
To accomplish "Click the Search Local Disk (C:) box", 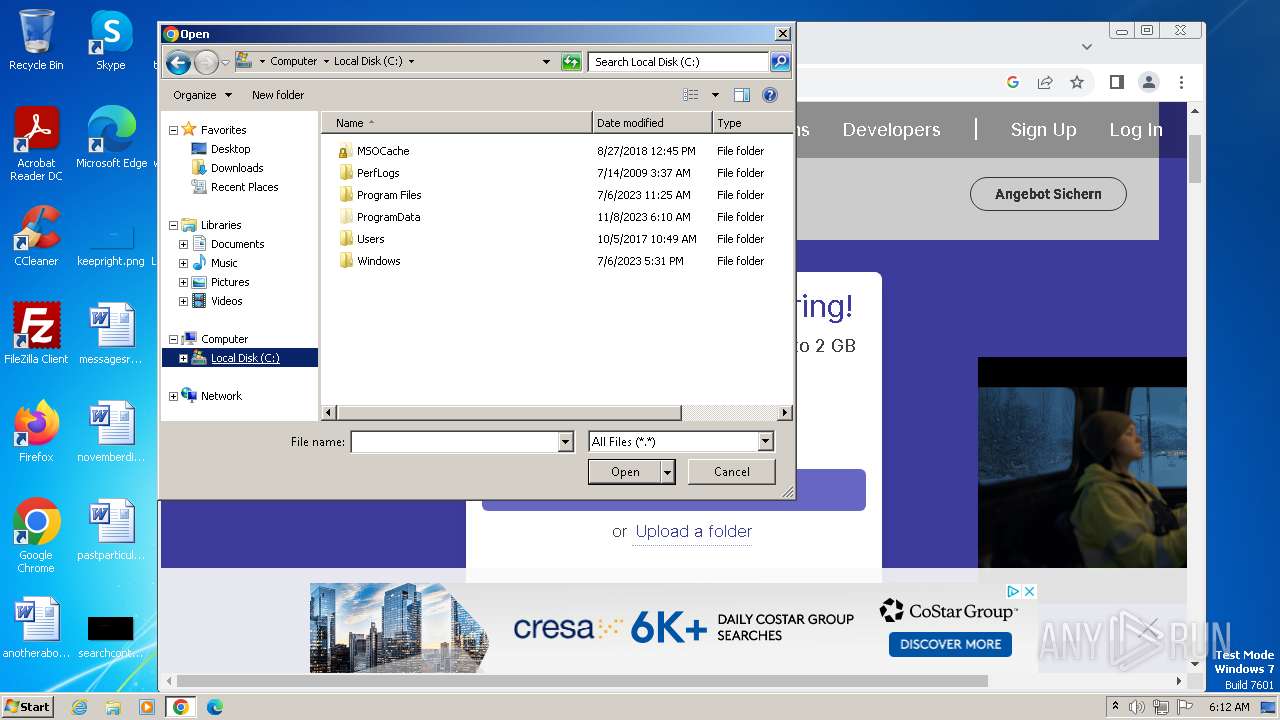I will pos(679,62).
